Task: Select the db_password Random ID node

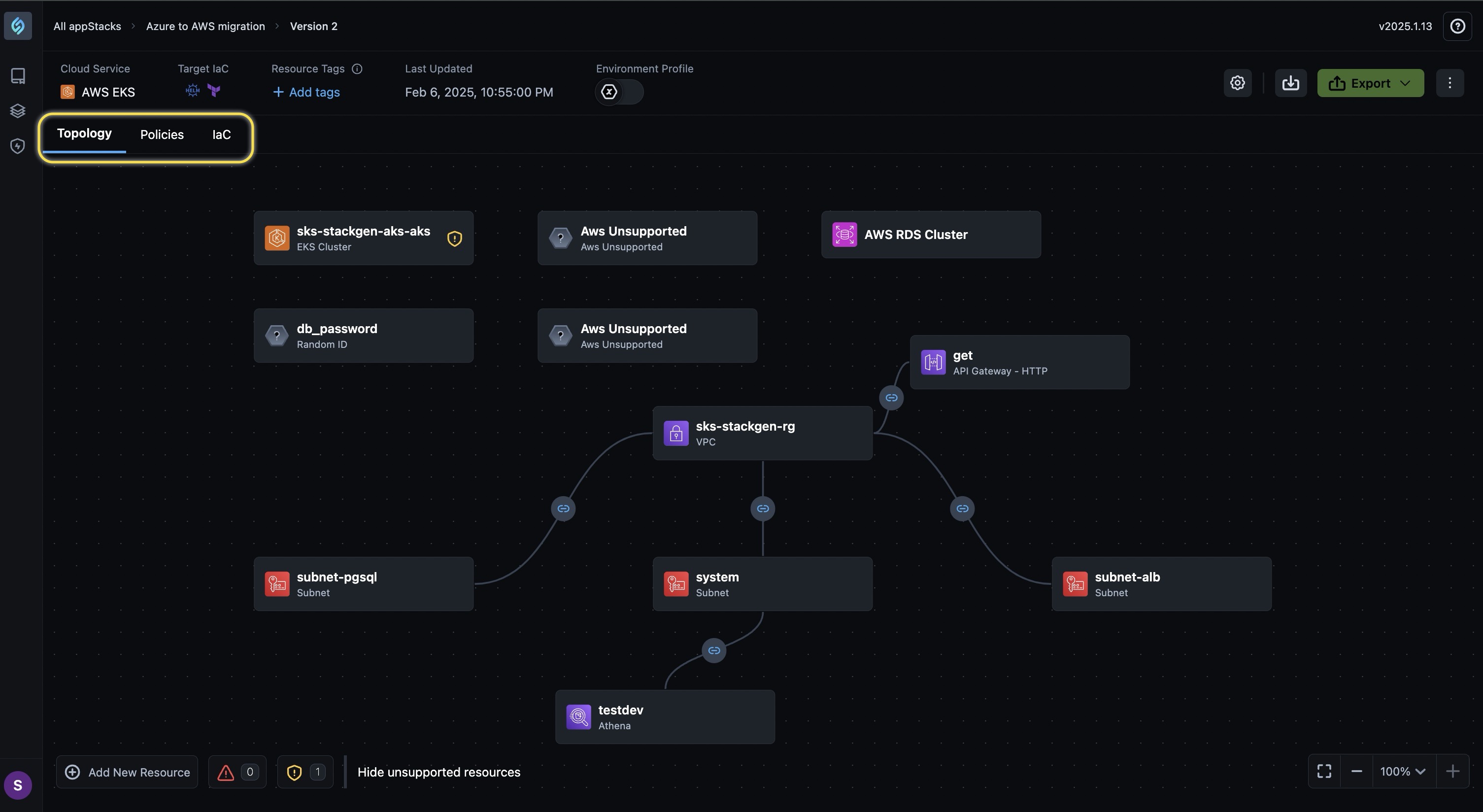Action: (x=363, y=335)
